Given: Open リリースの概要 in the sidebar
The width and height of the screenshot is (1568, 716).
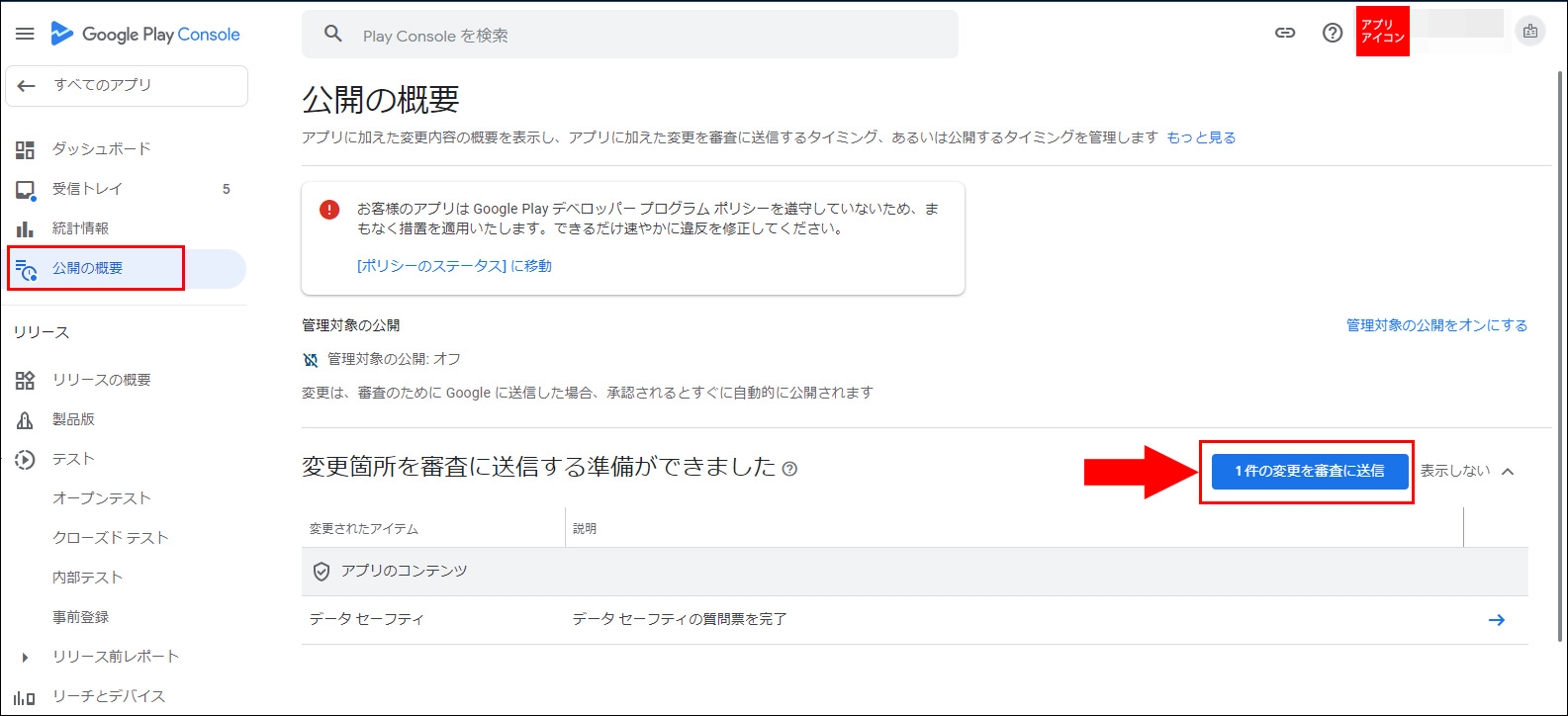Looking at the screenshot, I should pyautogui.click(x=102, y=380).
